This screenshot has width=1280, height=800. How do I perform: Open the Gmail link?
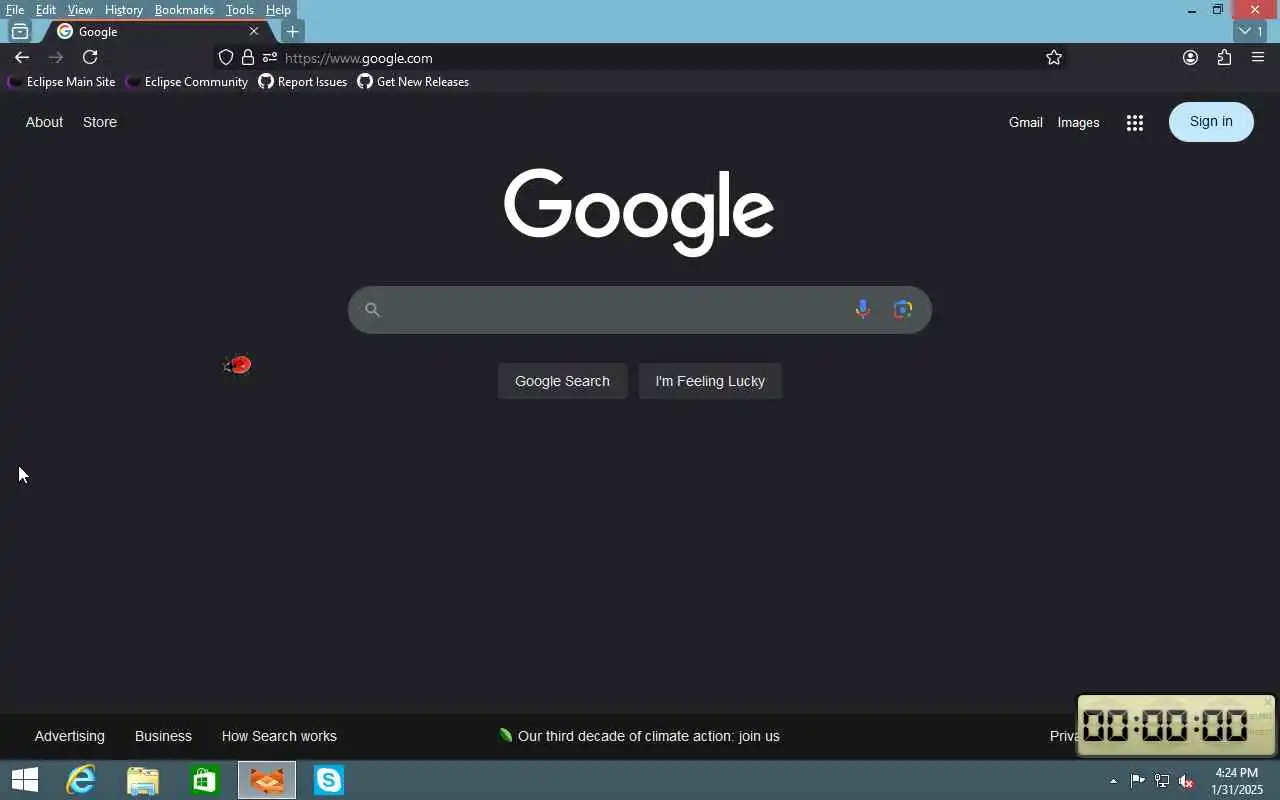1026,123
